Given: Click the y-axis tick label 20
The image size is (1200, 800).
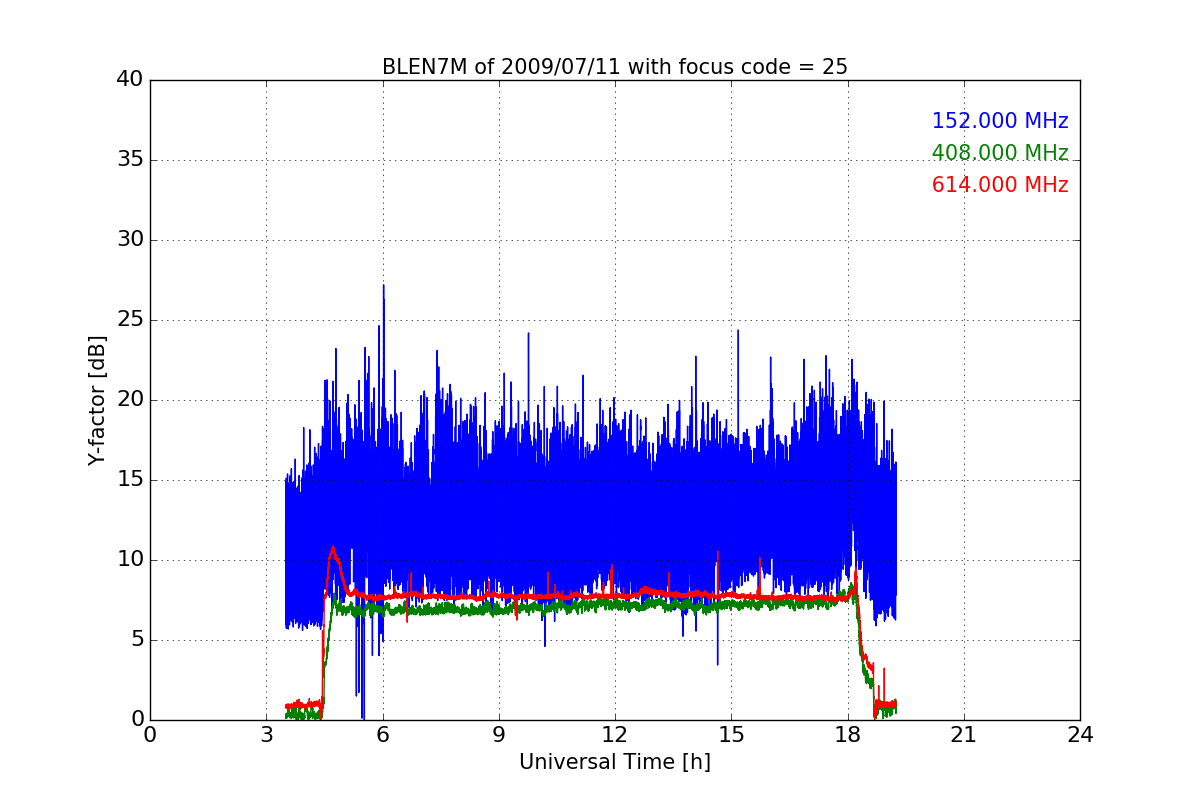Looking at the screenshot, I should point(130,400).
